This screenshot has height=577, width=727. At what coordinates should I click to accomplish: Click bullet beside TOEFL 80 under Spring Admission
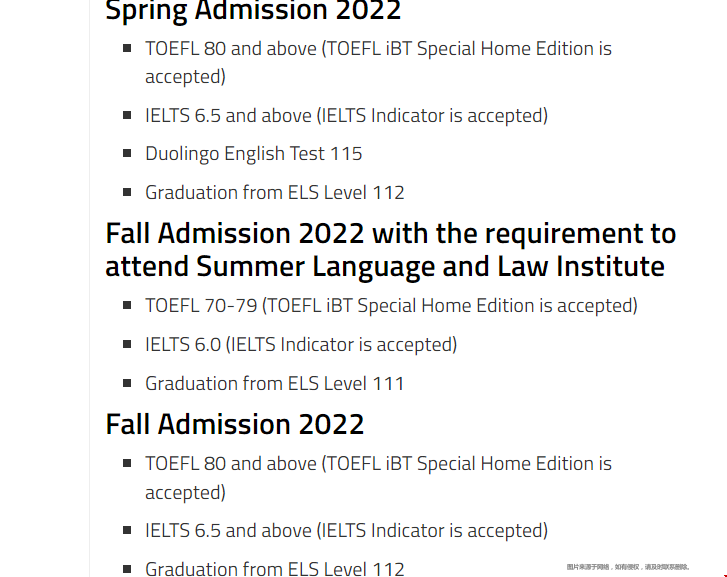[127, 48]
